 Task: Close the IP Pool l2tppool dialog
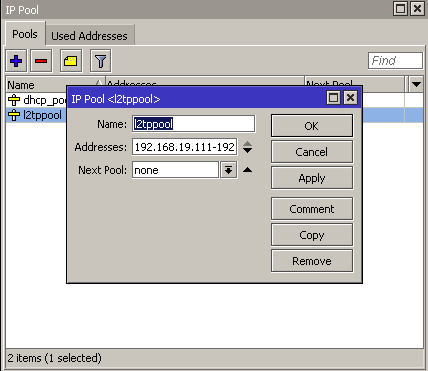click(x=350, y=98)
